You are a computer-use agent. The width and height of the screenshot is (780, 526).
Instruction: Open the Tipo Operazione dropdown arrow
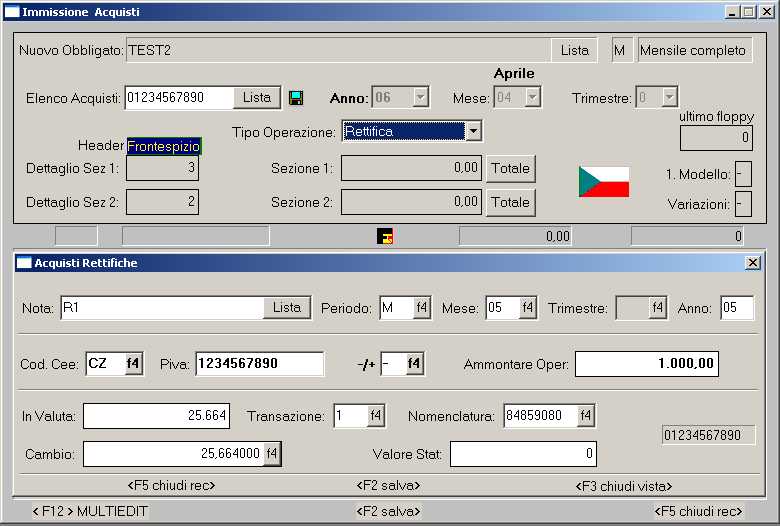click(474, 131)
